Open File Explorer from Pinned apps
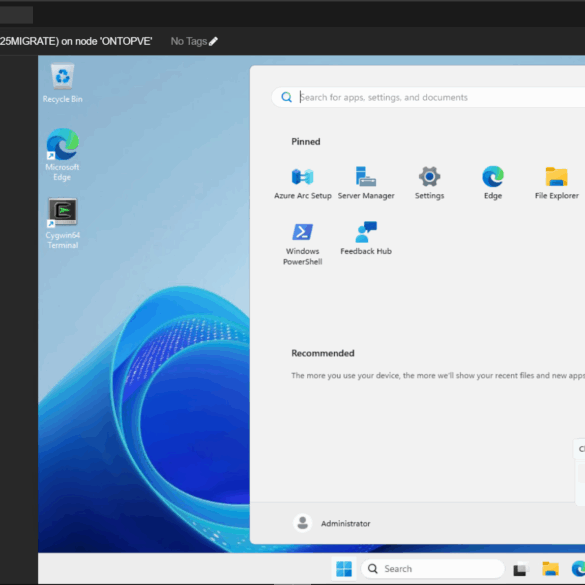585x585 pixels. 556,182
